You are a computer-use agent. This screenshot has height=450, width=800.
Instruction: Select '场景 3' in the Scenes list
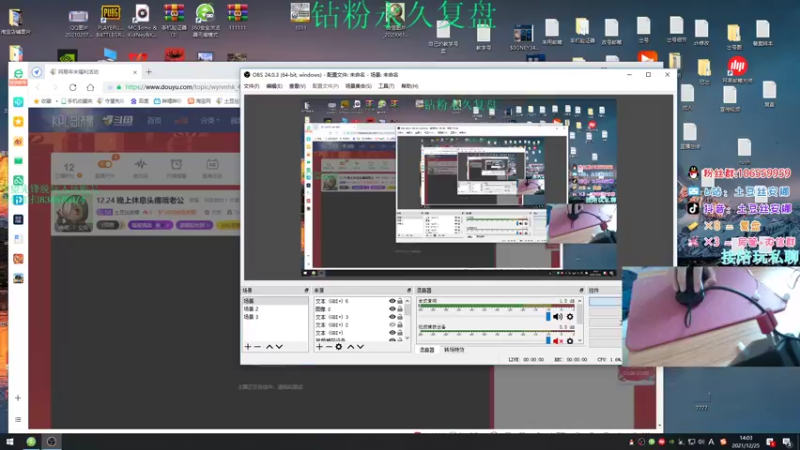pyautogui.click(x=274, y=317)
